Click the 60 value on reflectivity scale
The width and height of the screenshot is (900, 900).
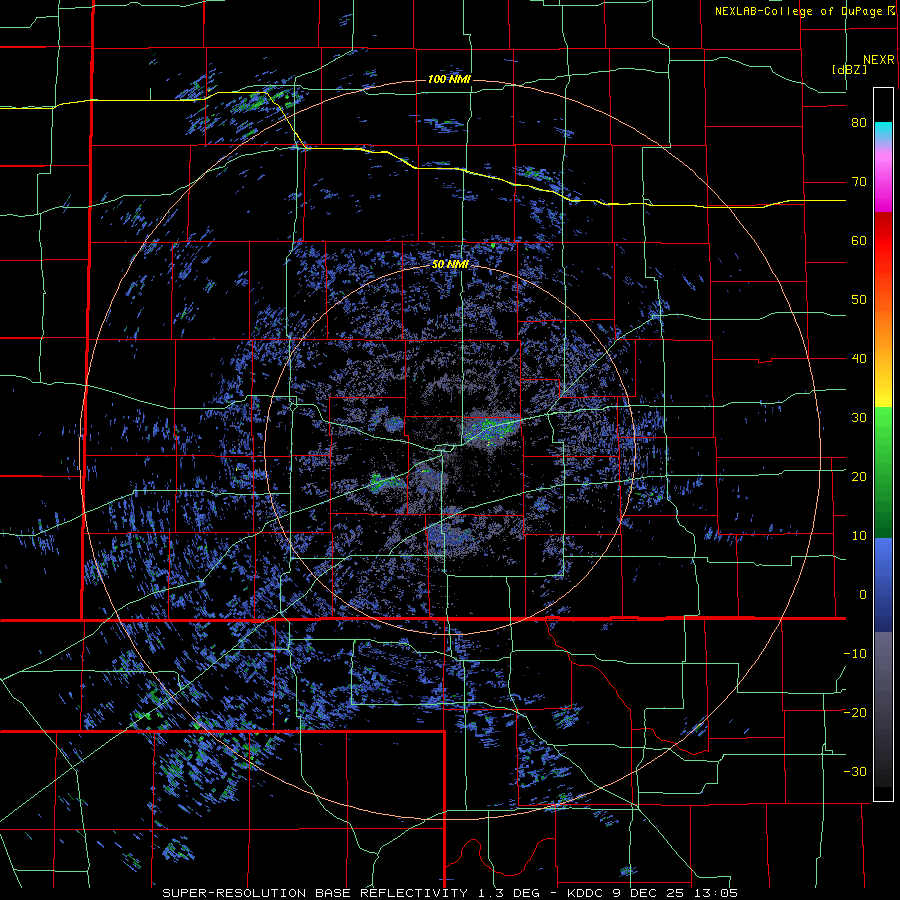click(859, 240)
